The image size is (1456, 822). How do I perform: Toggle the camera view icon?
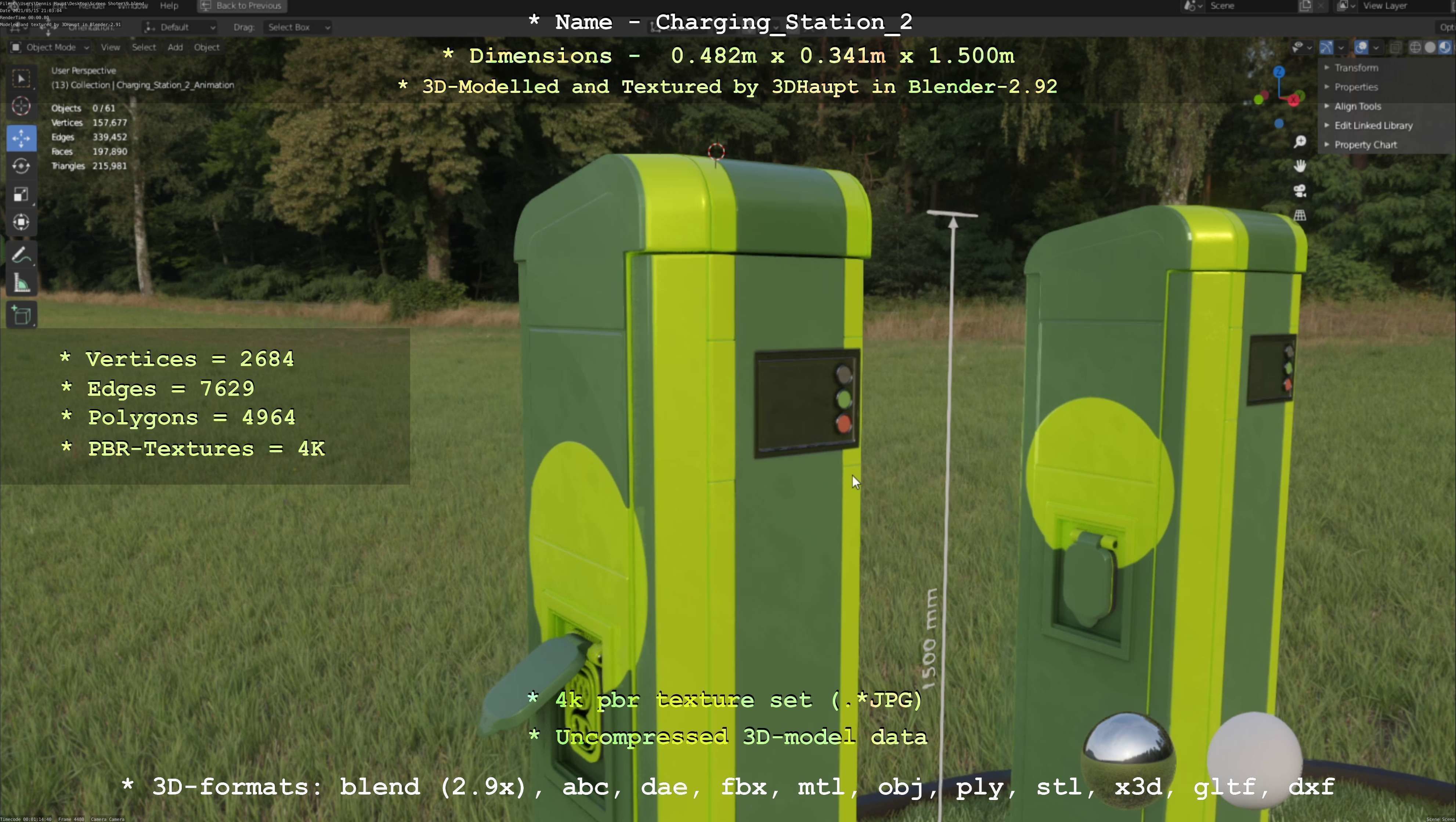point(1300,191)
